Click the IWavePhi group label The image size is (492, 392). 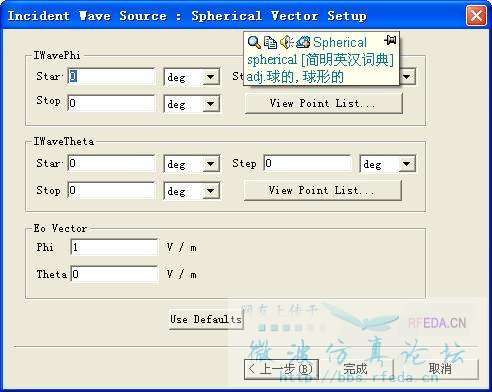(x=57, y=55)
